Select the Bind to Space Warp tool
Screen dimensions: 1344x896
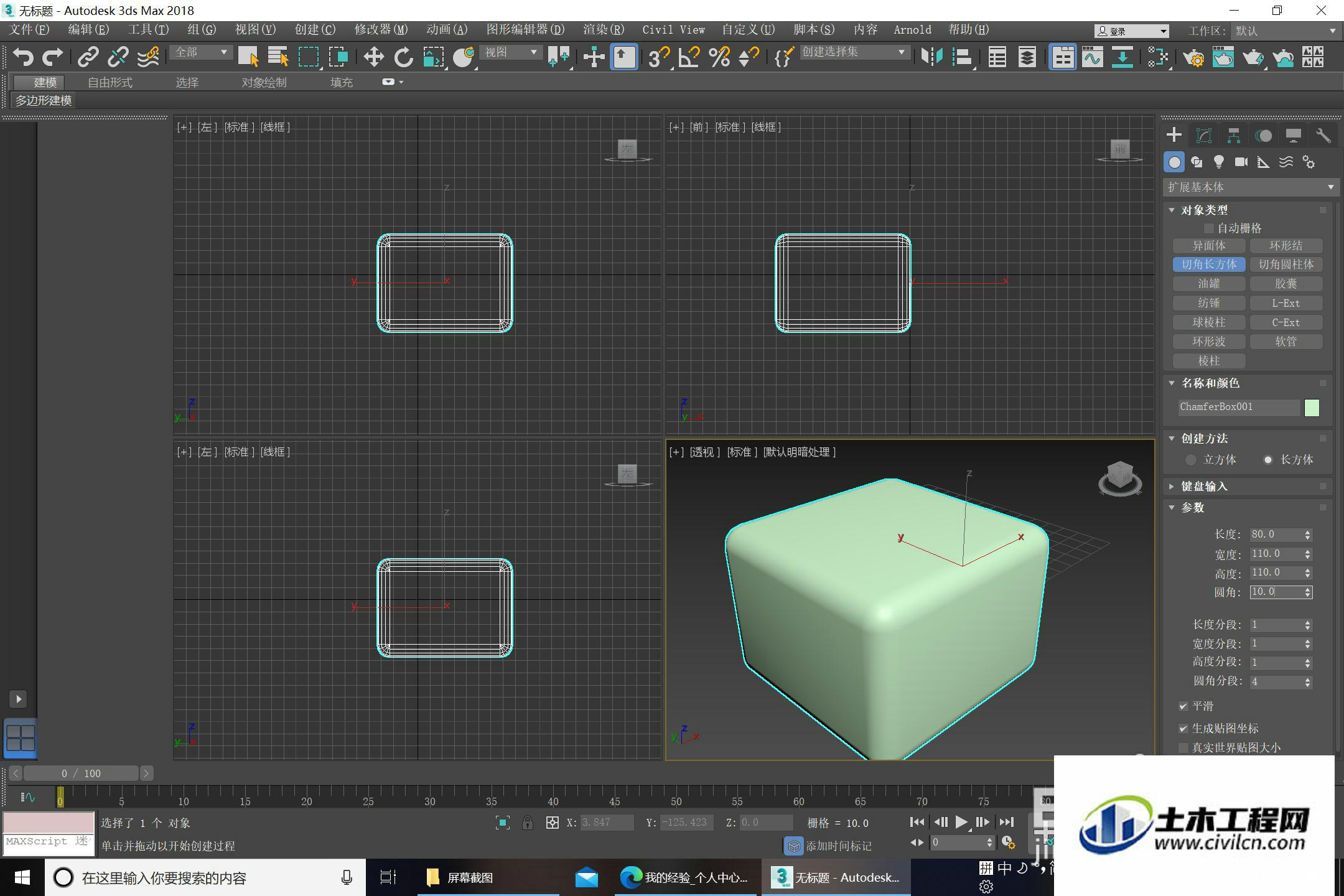tap(148, 57)
